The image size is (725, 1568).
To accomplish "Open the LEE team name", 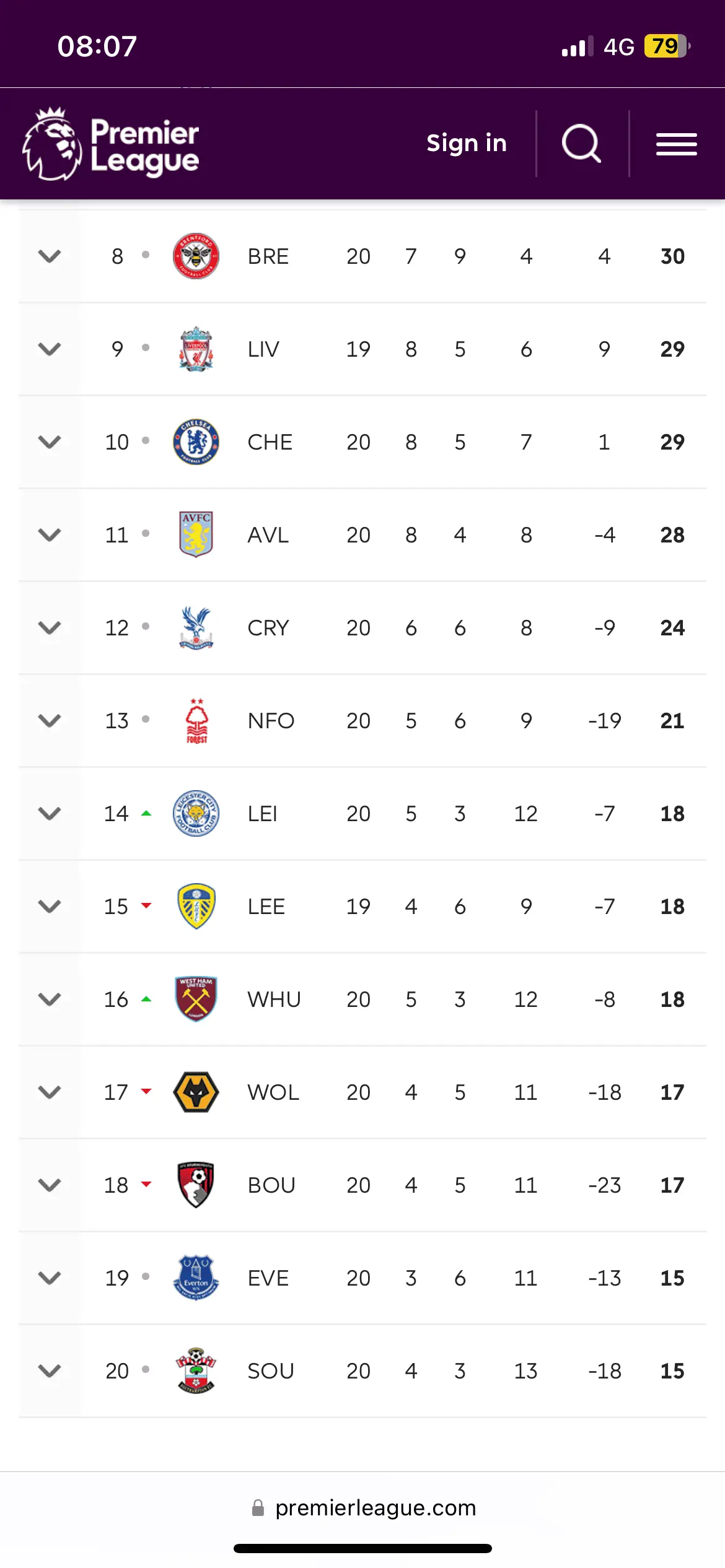I will [266, 907].
